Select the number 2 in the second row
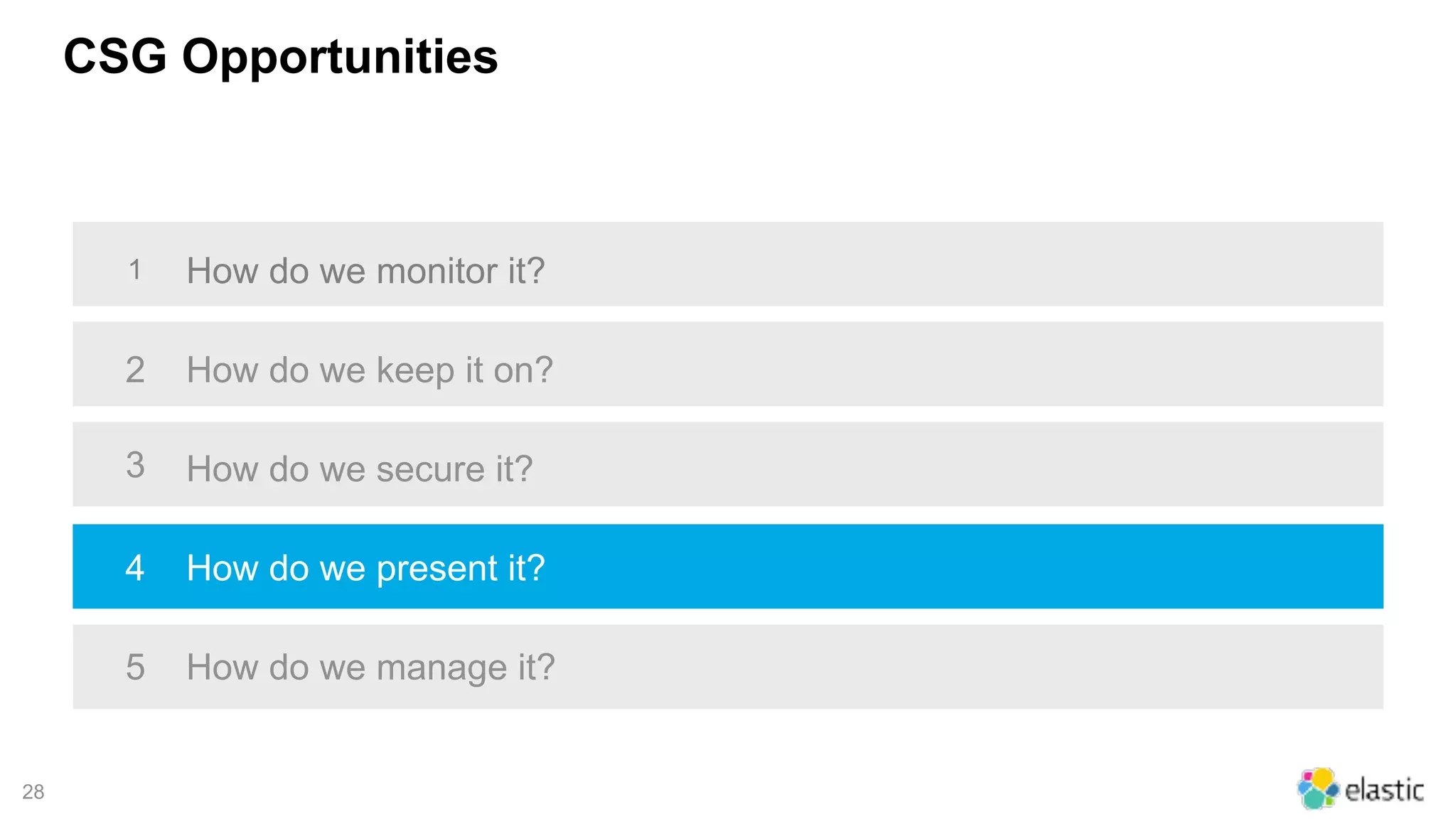Screen dimensions: 1456x819 (x=135, y=370)
